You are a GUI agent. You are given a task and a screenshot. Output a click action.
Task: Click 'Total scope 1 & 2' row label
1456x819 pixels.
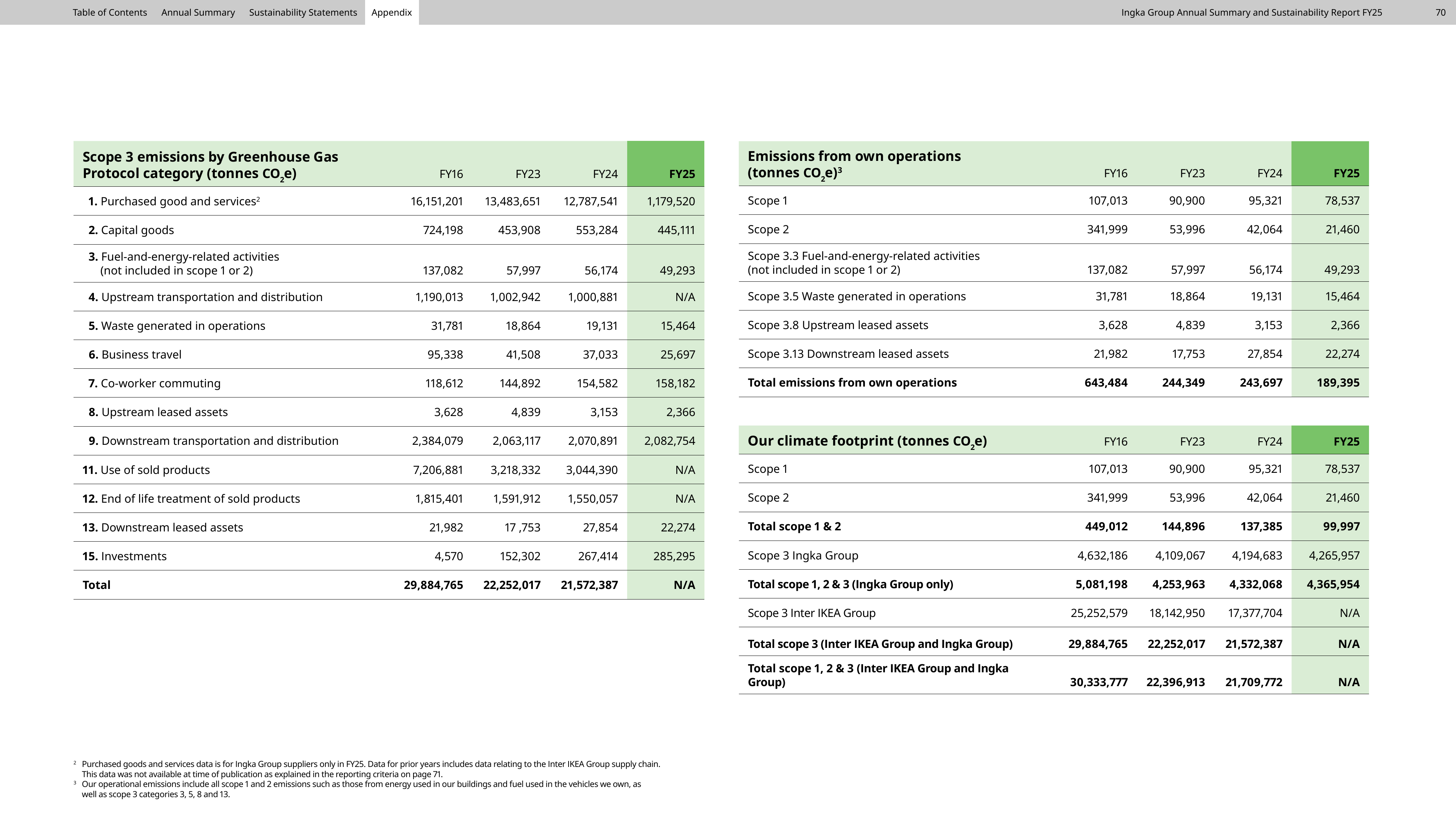[794, 526]
